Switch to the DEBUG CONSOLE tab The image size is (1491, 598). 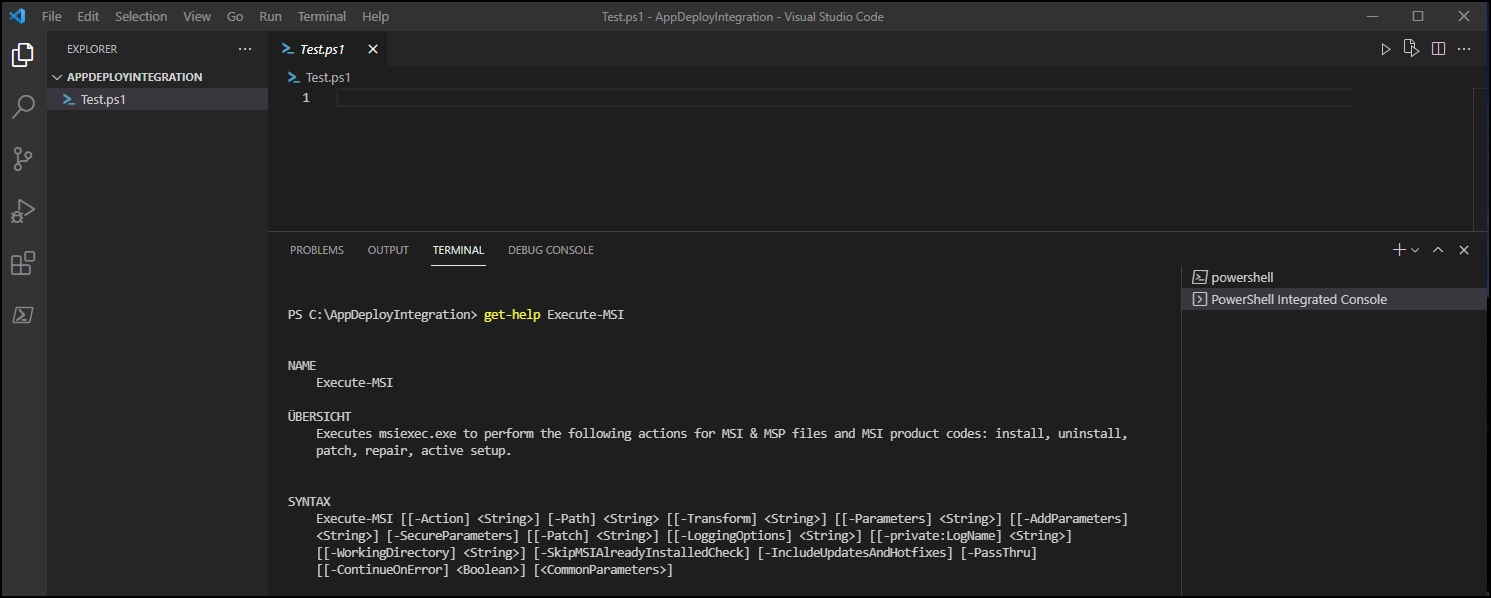click(x=550, y=250)
